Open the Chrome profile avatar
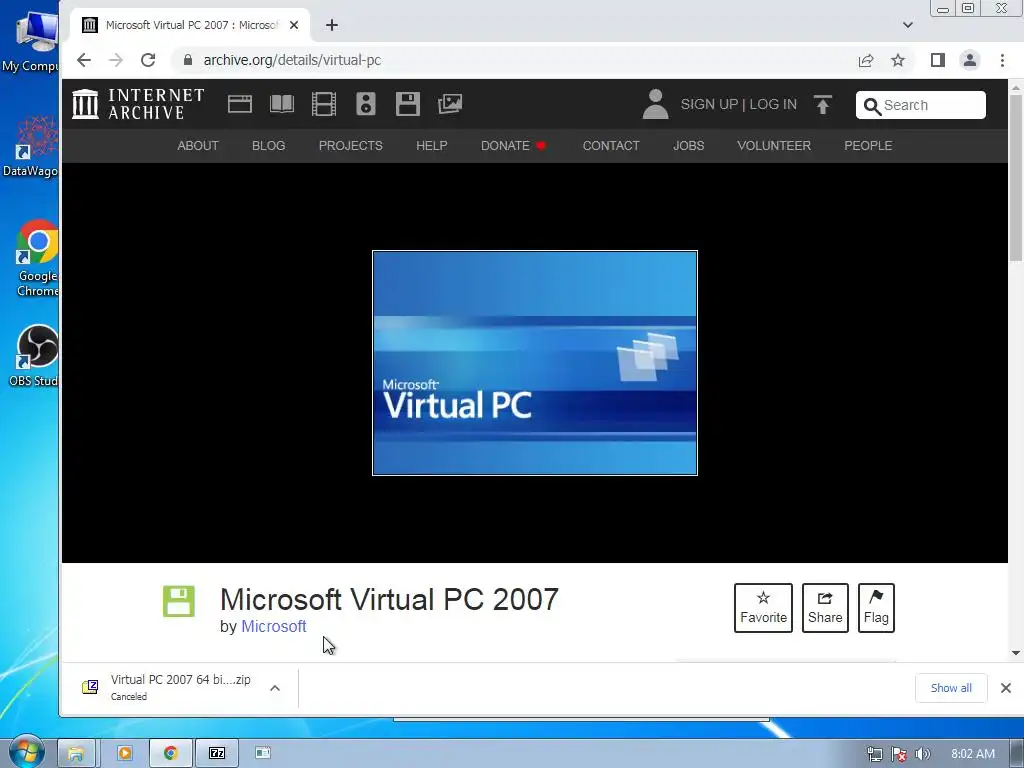 pos(970,60)
